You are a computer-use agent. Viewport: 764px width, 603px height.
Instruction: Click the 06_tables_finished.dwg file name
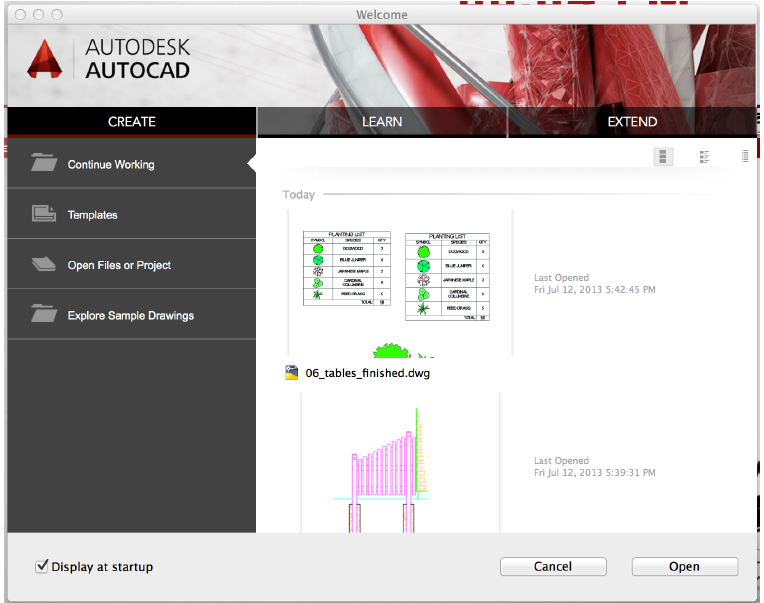pos(367,373)
